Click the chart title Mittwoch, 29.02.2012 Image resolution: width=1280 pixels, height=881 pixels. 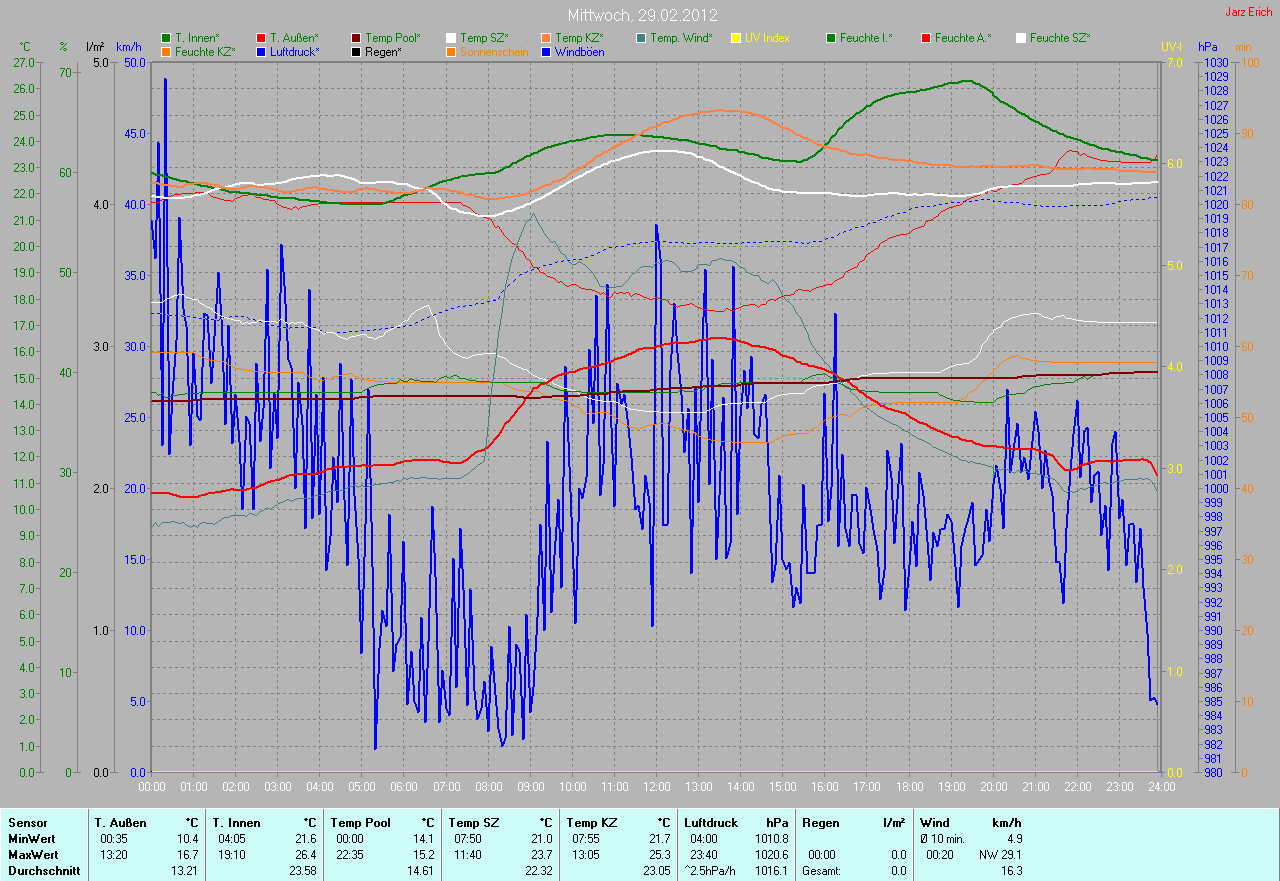(x=639, y=16)
